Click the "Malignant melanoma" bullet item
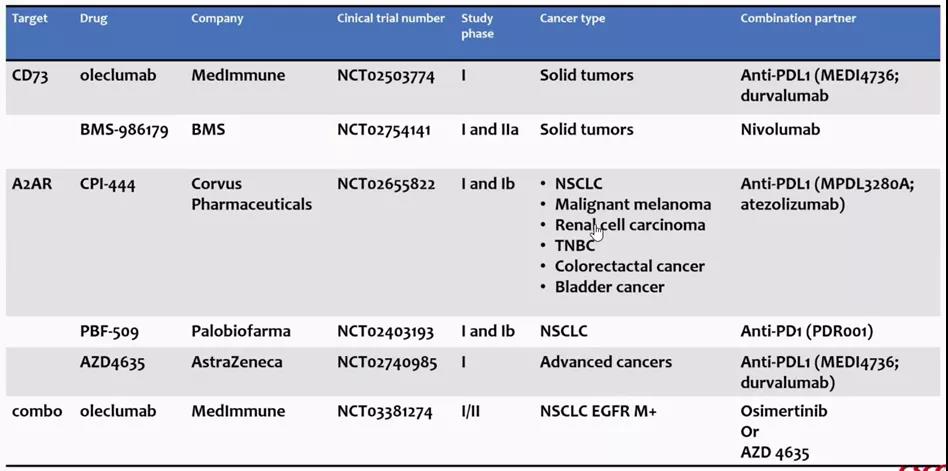Screen dimensions: 948x471 point(633,205)
